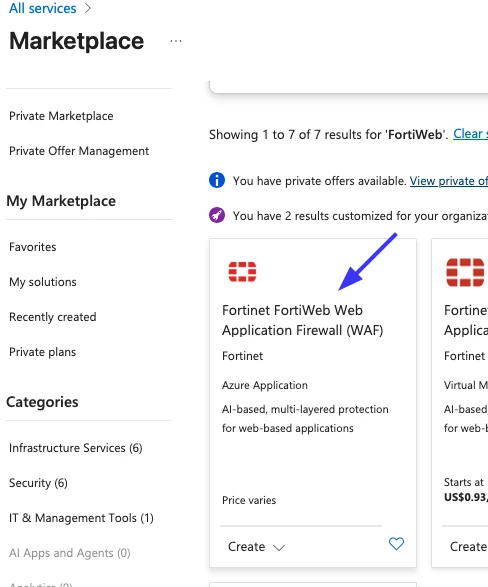Click the blue info icon near private offers
Screen dimensions: 488x587
[217, 180]
